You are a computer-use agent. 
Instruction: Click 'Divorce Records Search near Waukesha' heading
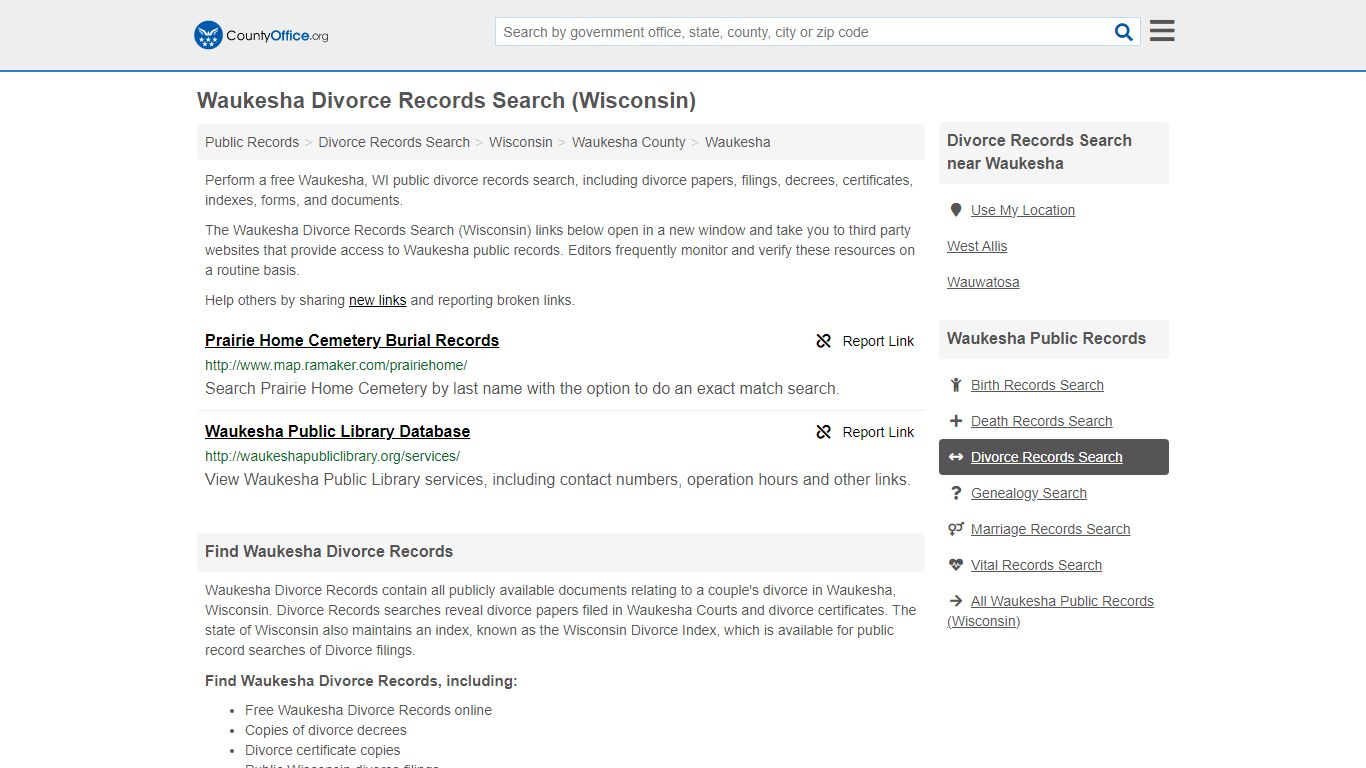[x=1039, y=152]
